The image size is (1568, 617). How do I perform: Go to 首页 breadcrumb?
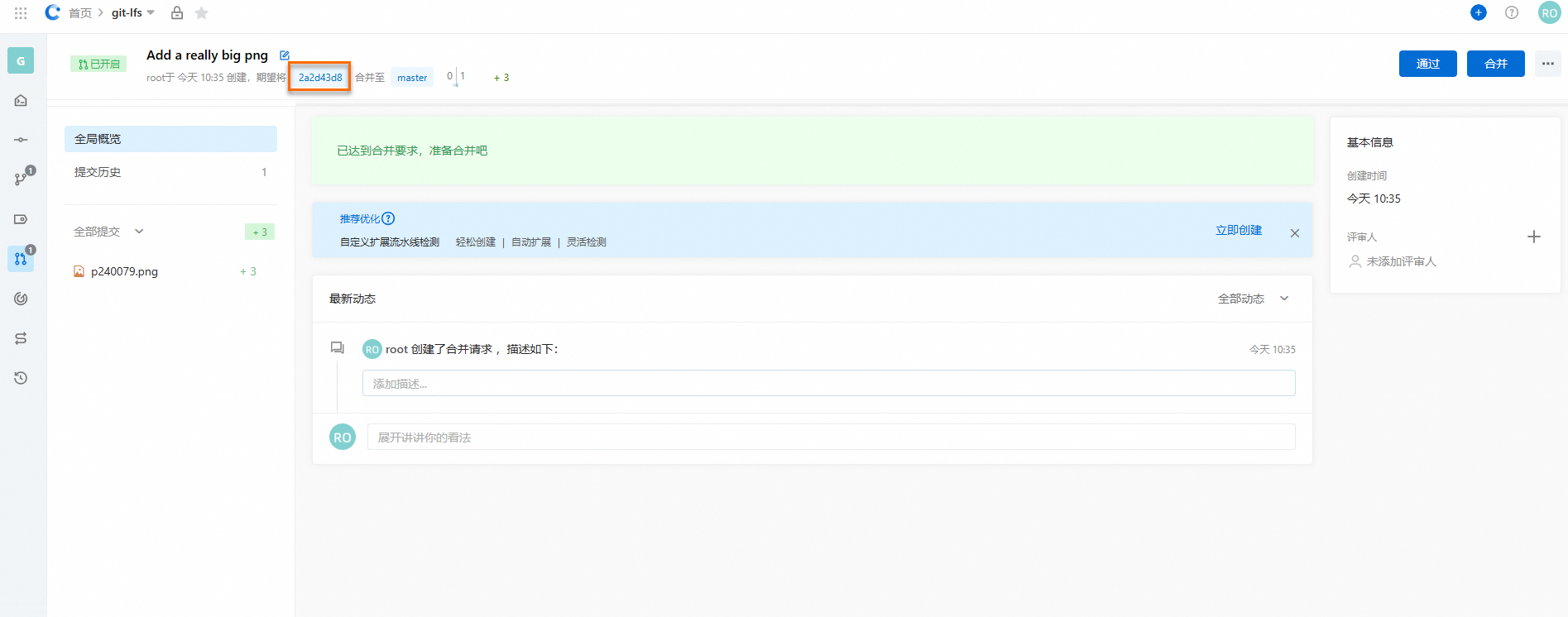point(80,13)
